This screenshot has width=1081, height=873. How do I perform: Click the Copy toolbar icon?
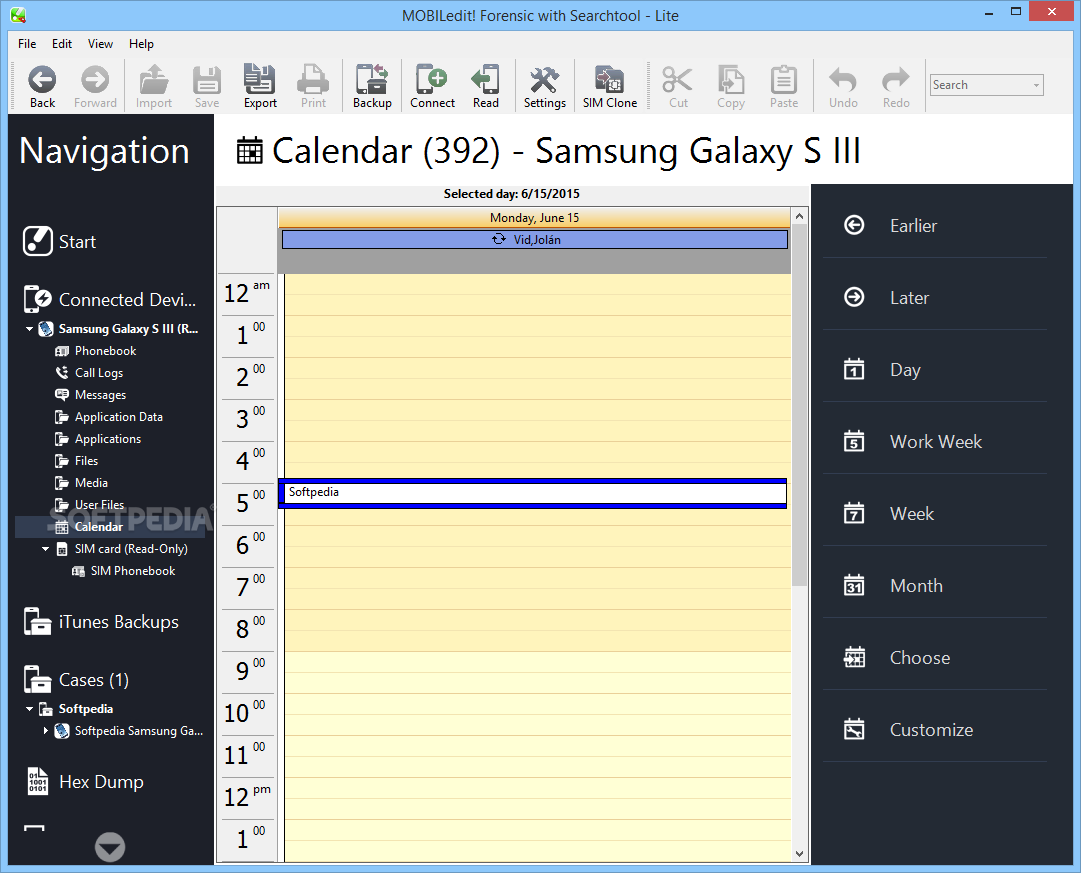731,80
